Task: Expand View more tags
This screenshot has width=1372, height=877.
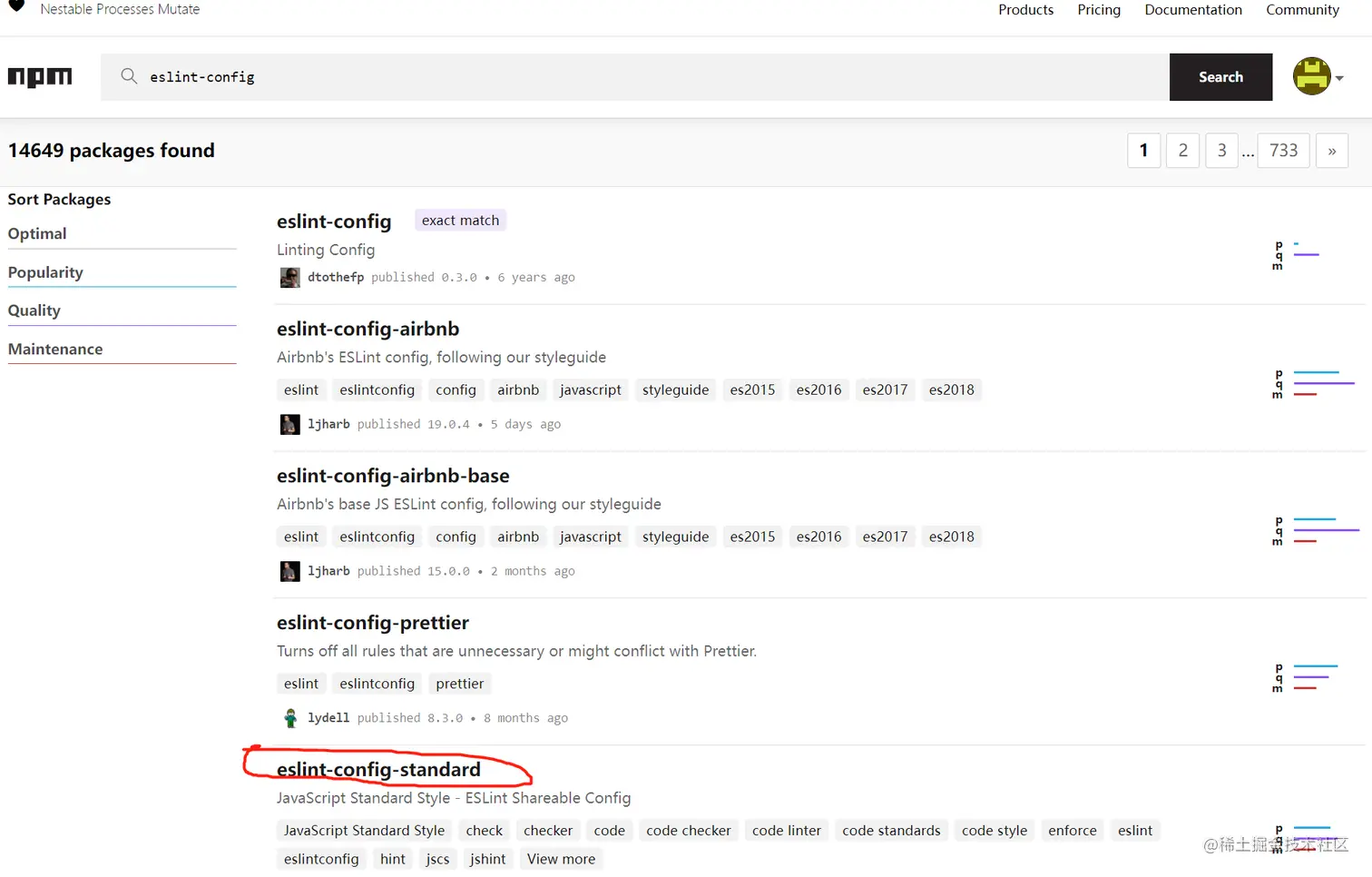Action: [x=562, y=860]
